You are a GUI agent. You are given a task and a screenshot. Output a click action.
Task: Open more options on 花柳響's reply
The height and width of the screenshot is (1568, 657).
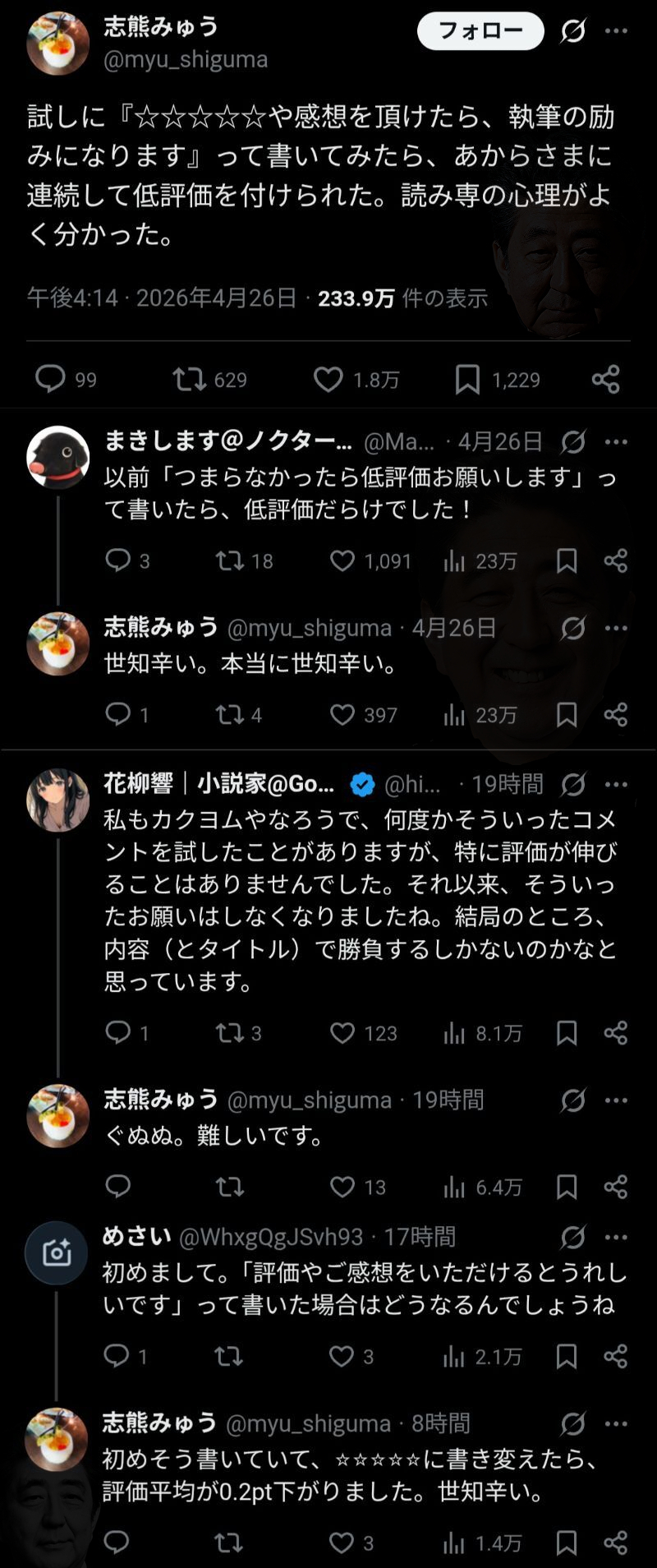click(616, 785)
